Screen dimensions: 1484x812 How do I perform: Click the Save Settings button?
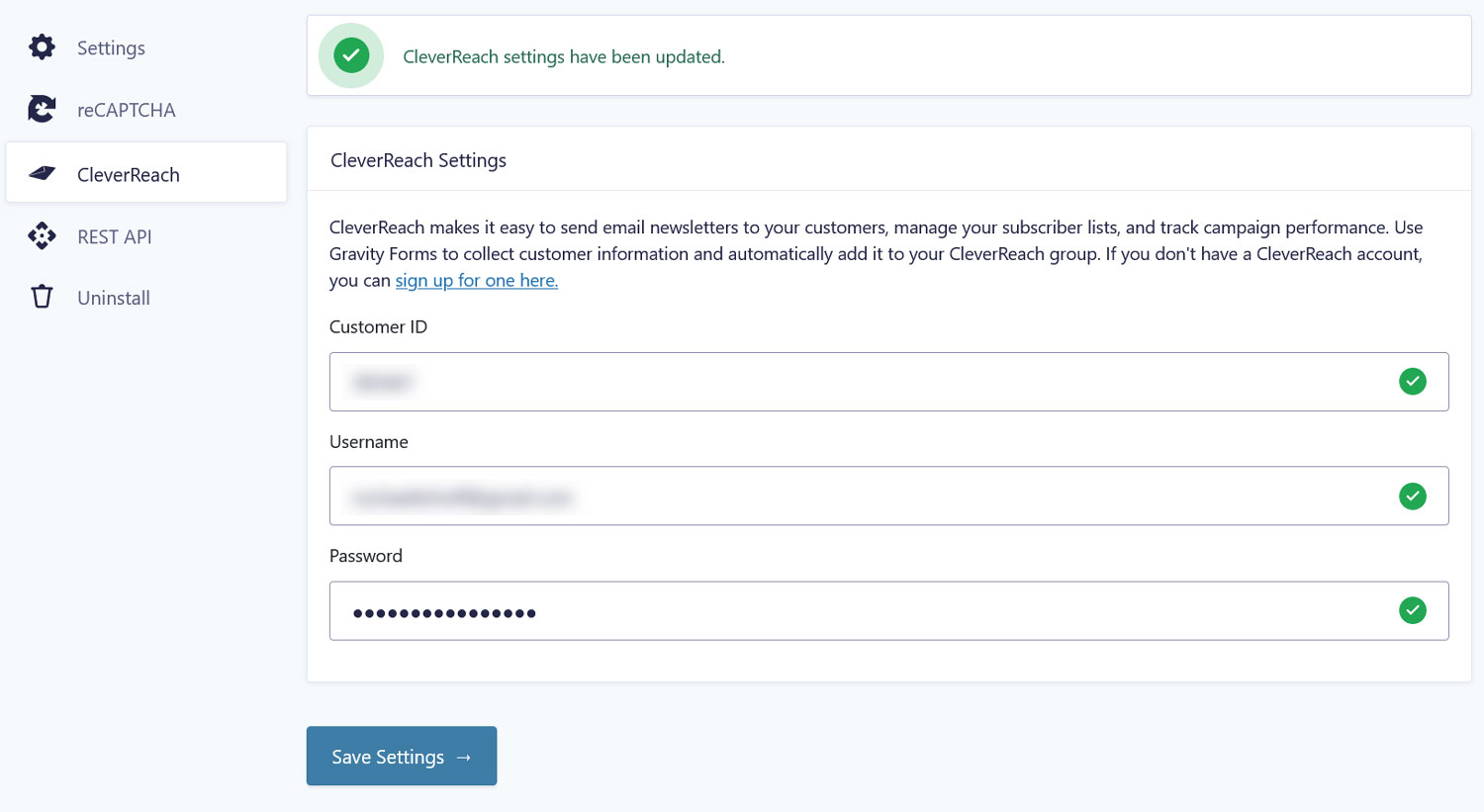[402, 756]
